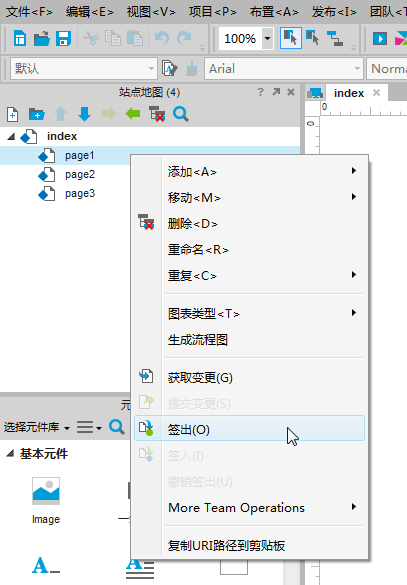Click the sitemap panel help question mark

pos(260,92)
